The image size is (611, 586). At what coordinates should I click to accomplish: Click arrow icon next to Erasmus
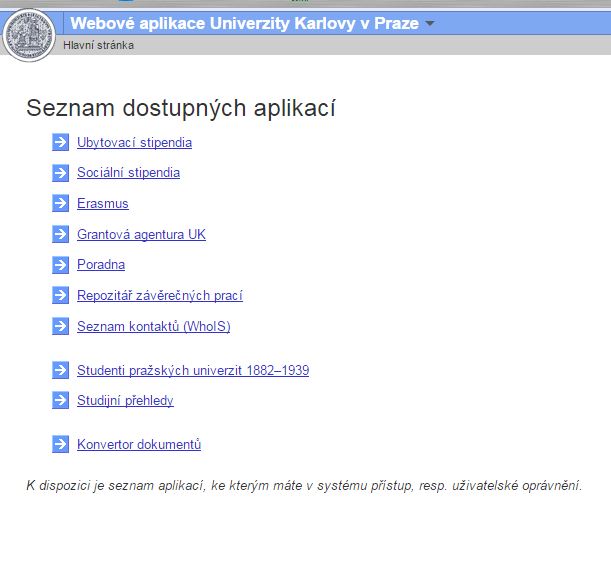(60, 204)
